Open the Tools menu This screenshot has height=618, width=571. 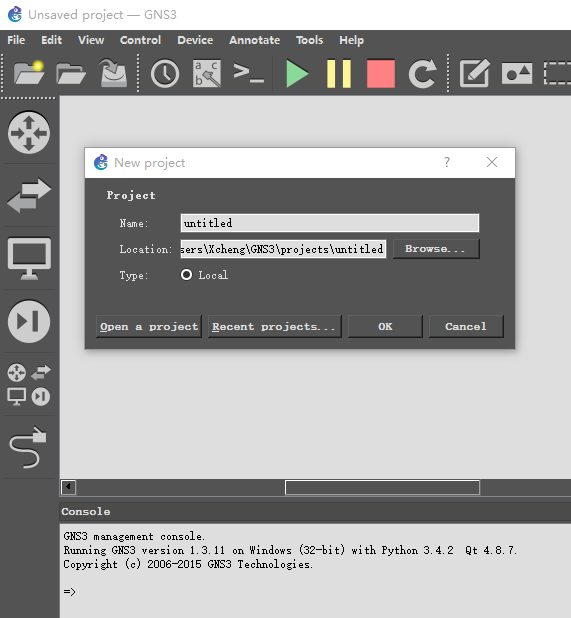(x=309, y=40)
